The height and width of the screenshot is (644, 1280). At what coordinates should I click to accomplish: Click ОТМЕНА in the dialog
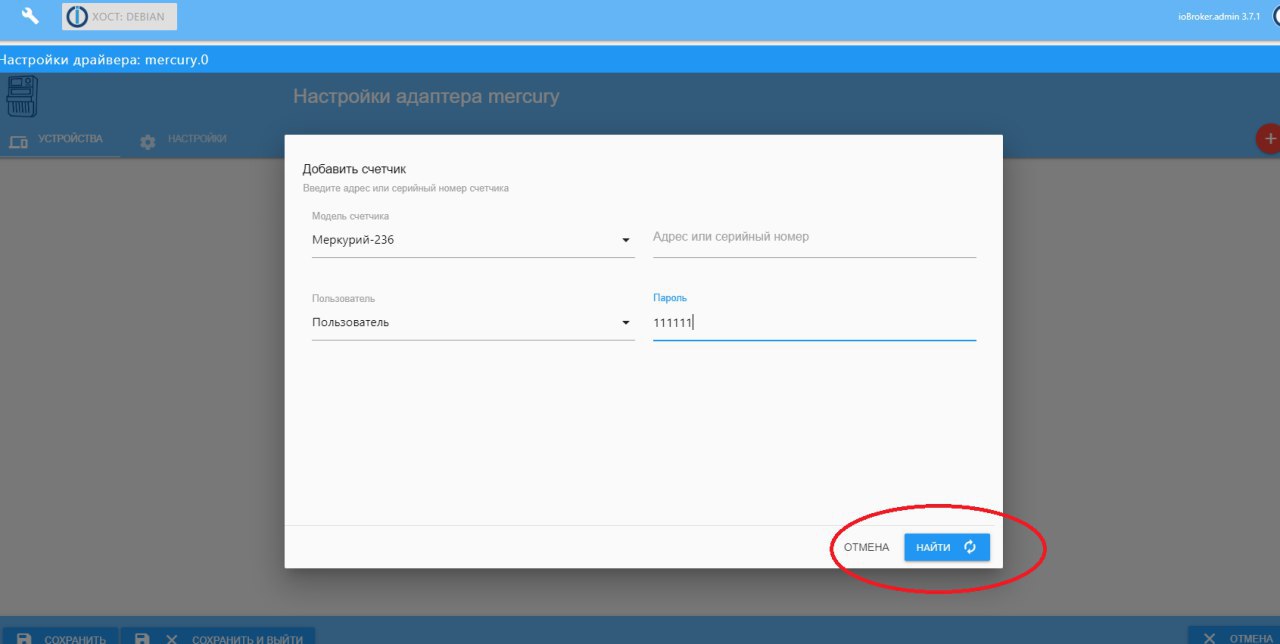866,547
